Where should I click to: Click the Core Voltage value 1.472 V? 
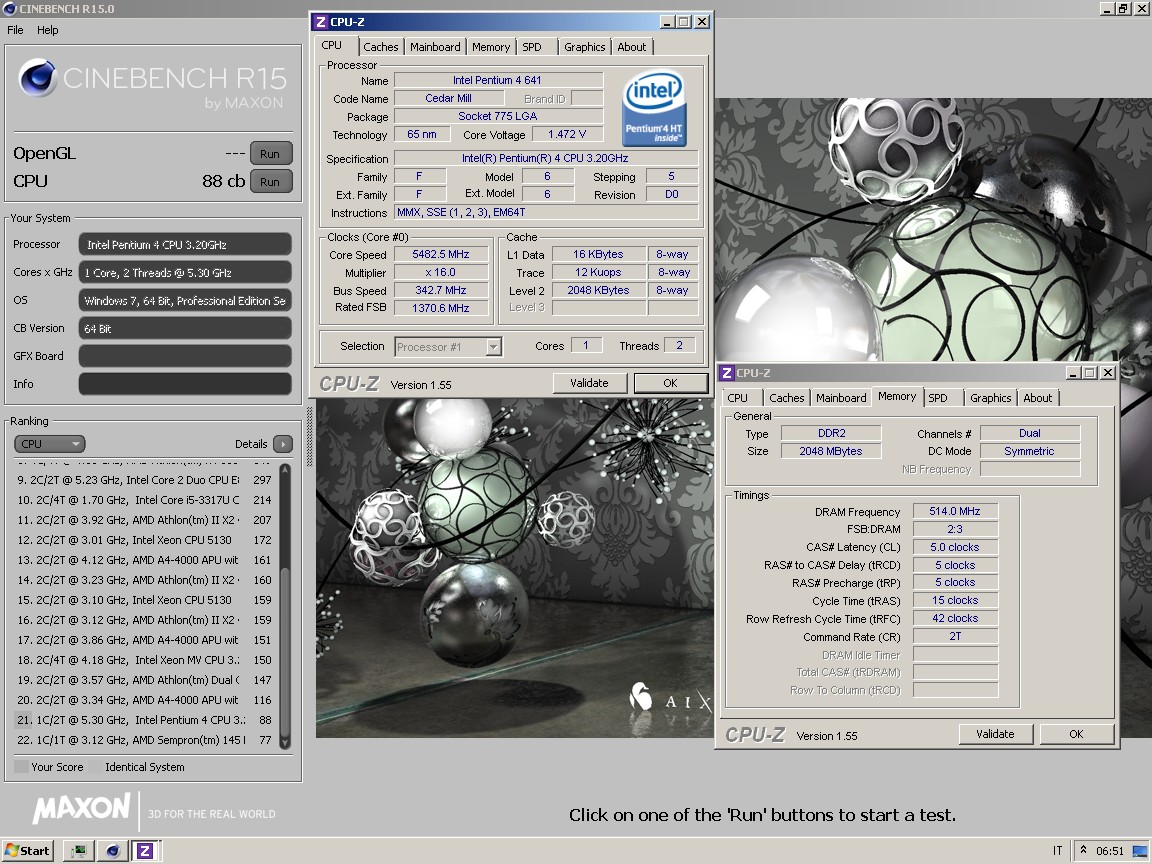567,134
